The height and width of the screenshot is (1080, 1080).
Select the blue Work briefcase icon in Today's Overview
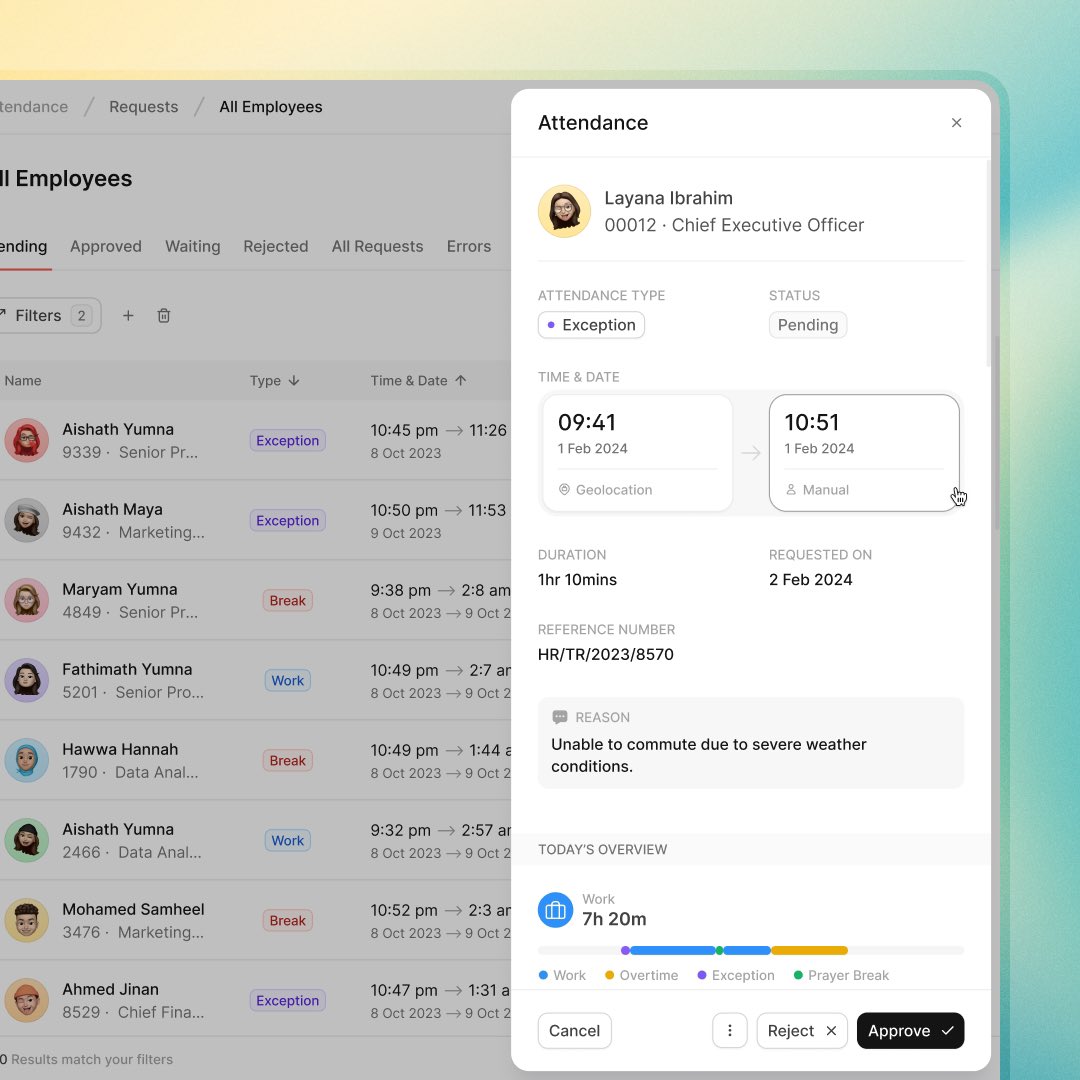click(556, 910)
